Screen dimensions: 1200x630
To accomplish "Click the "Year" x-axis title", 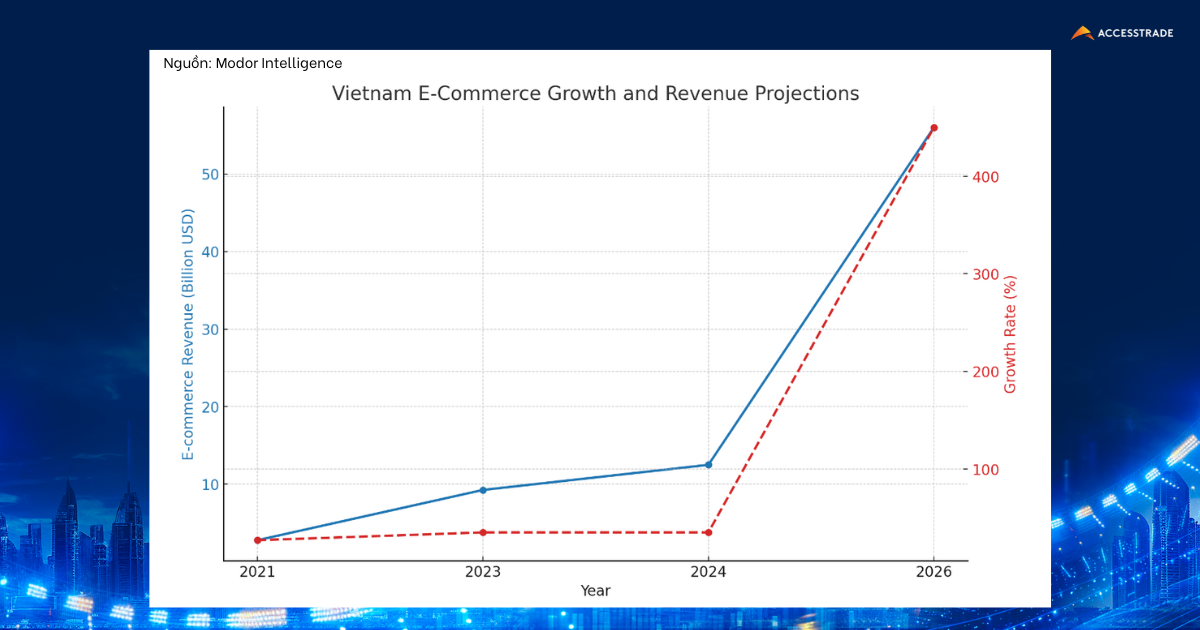I will (x=595, y=591).
